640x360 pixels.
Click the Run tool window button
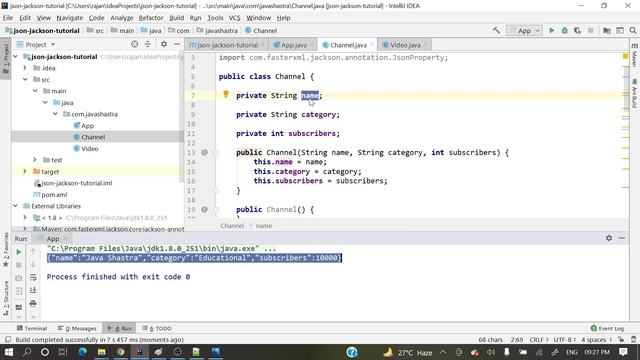(120, 328)
